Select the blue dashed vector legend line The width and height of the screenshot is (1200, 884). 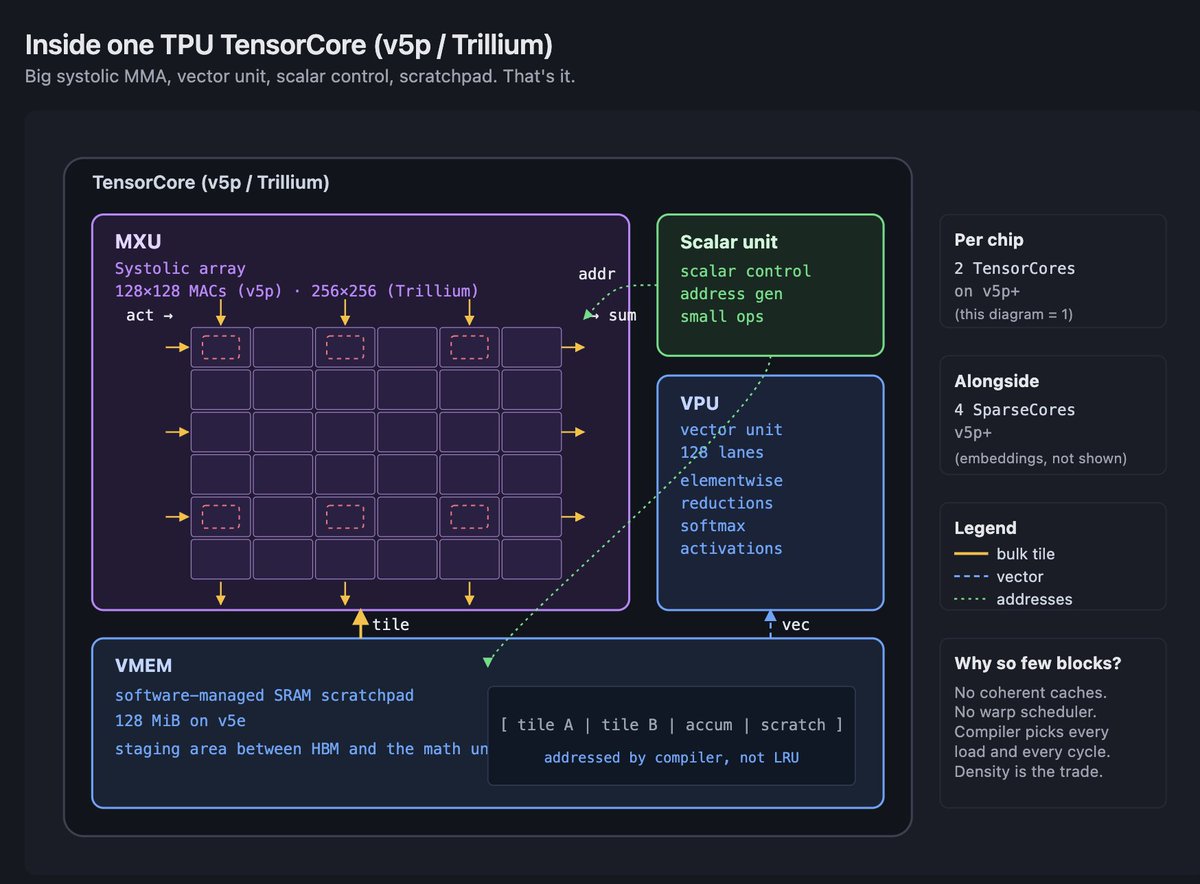coord(967,577)
